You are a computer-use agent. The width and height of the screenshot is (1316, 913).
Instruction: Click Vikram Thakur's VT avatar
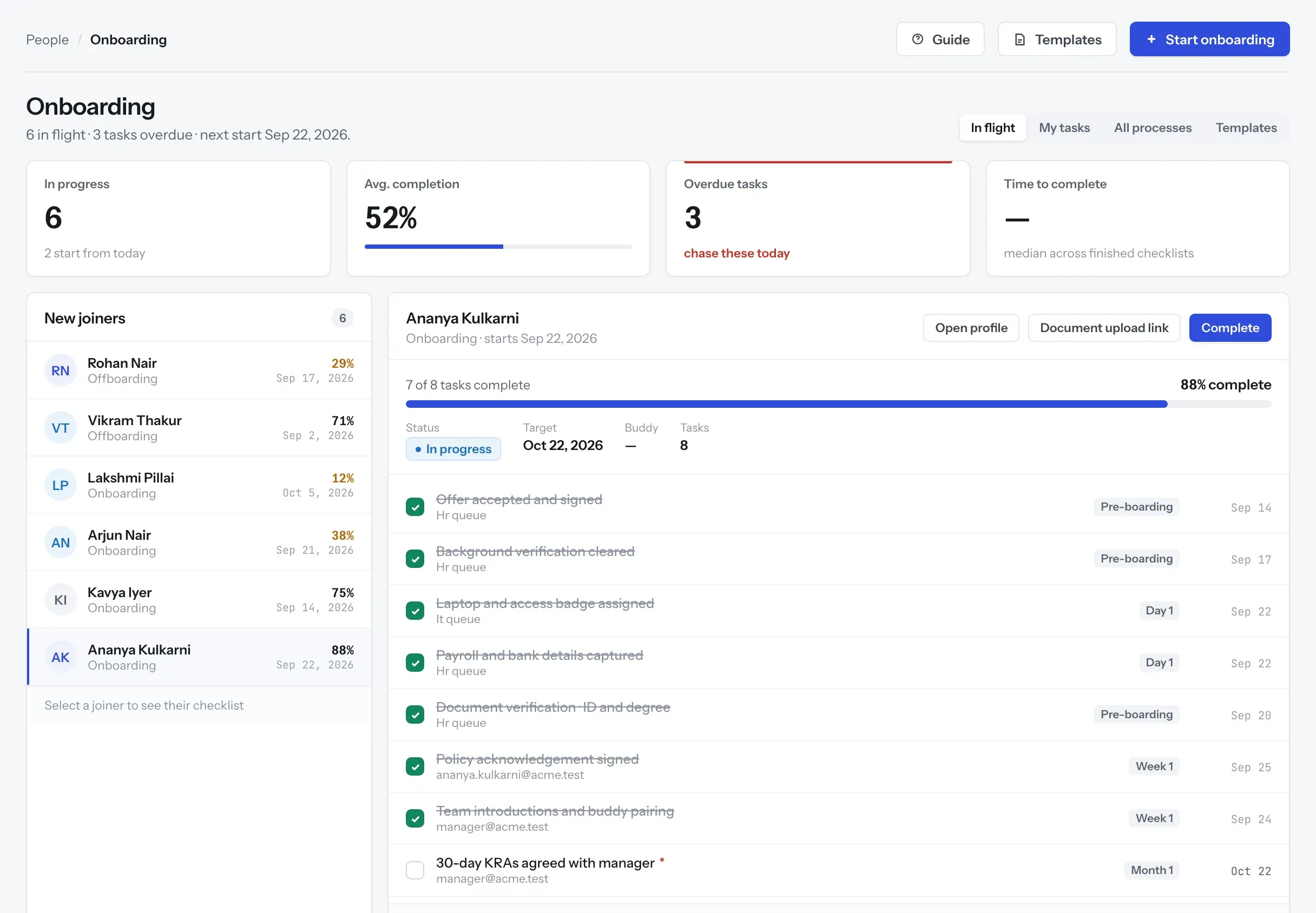(60, 428)
